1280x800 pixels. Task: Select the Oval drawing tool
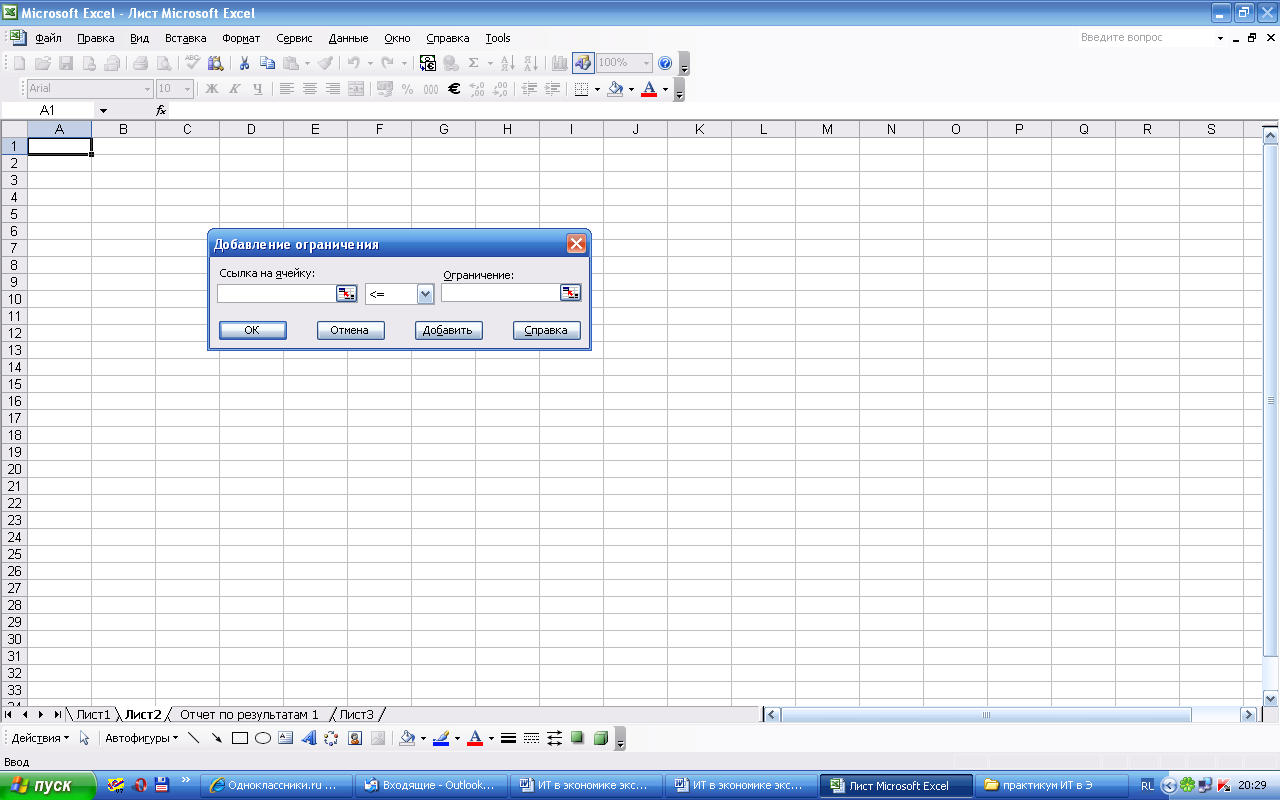tap(263, 738)
